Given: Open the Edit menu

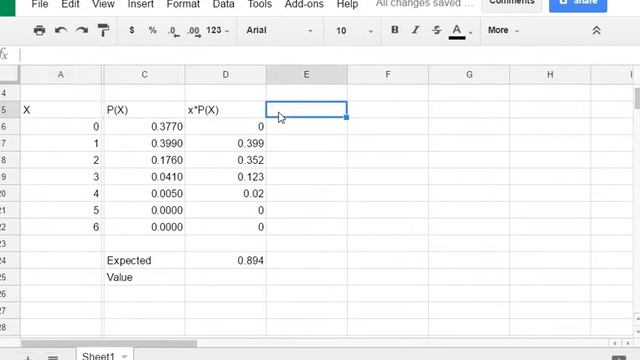Looking at the screenshot, I should [x=70, y=4].
